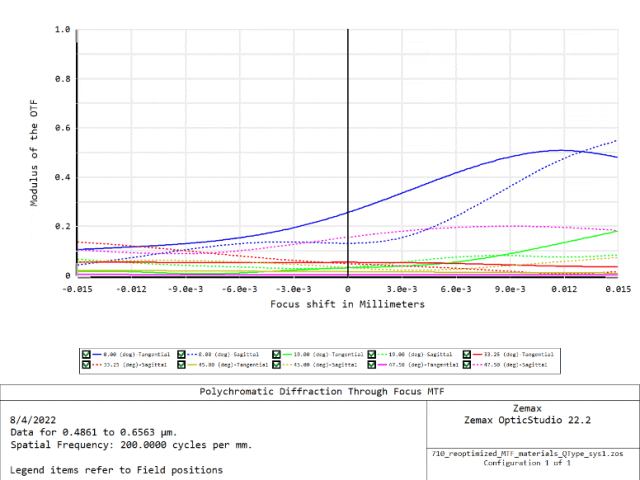The width and height of the screenshot is (640, 480).
Task: Click the 6.0e-3 x-axis tick label
Action: [456, 289]
